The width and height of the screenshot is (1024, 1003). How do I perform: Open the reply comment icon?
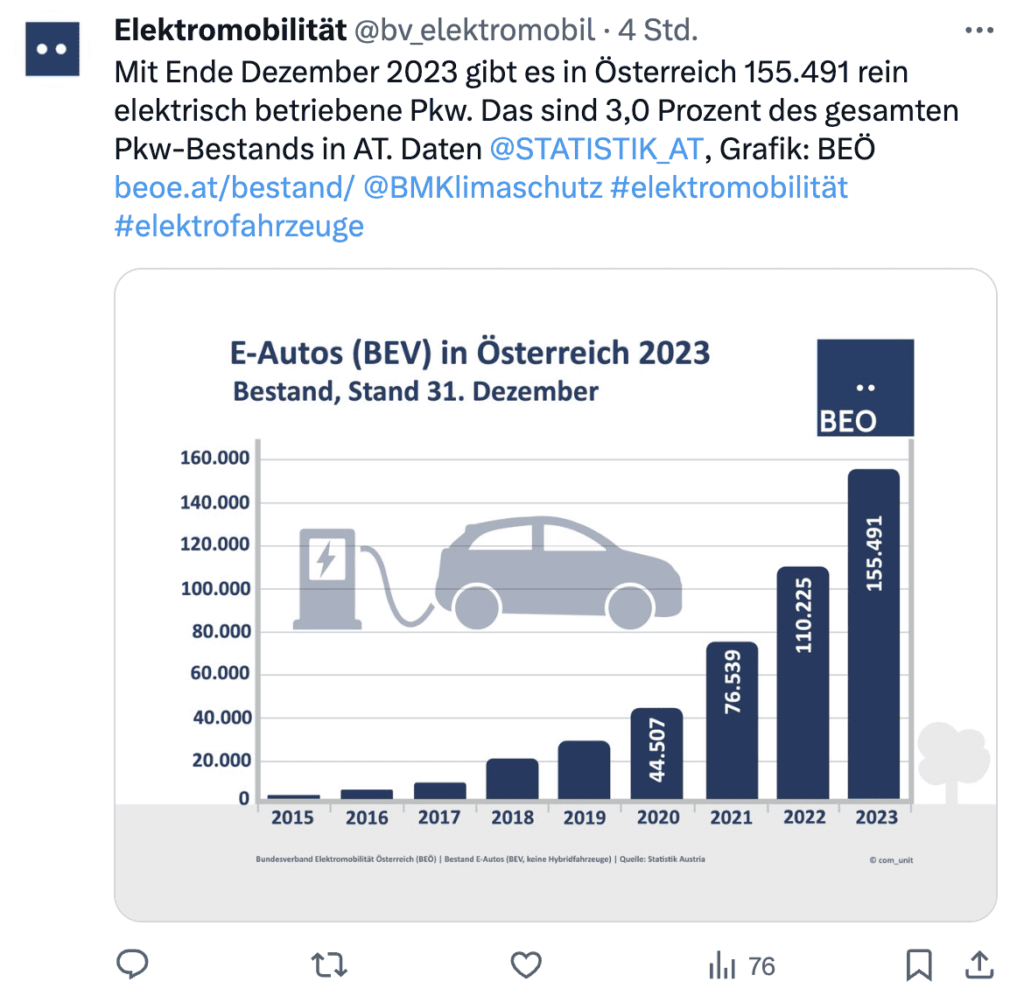pos(133,964)
